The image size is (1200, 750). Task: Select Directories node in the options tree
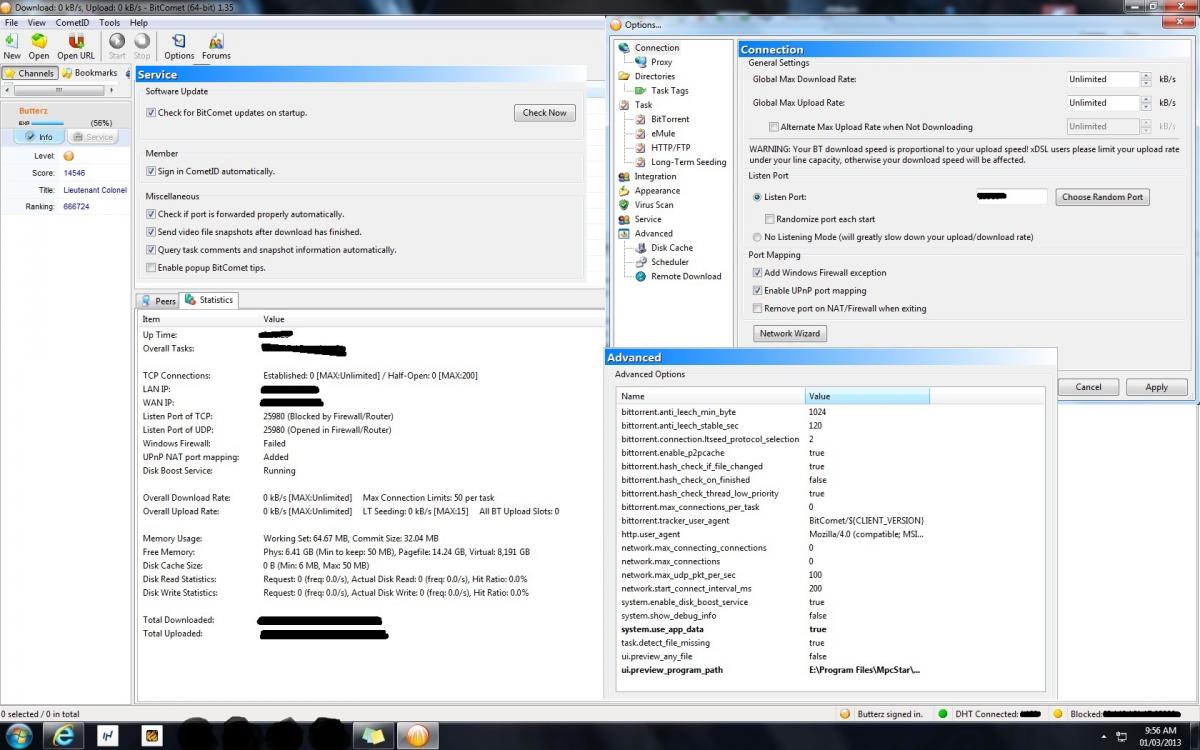coord(654,76)
